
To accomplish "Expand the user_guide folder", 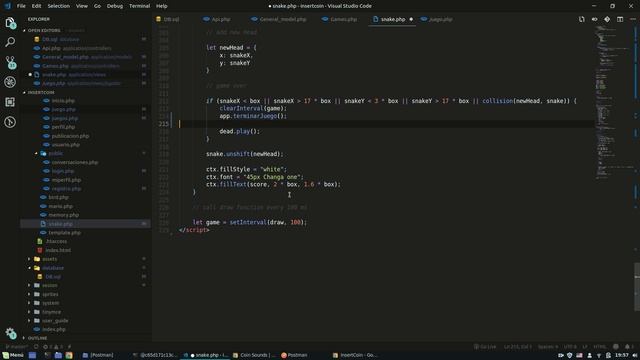I will [55, 321].
